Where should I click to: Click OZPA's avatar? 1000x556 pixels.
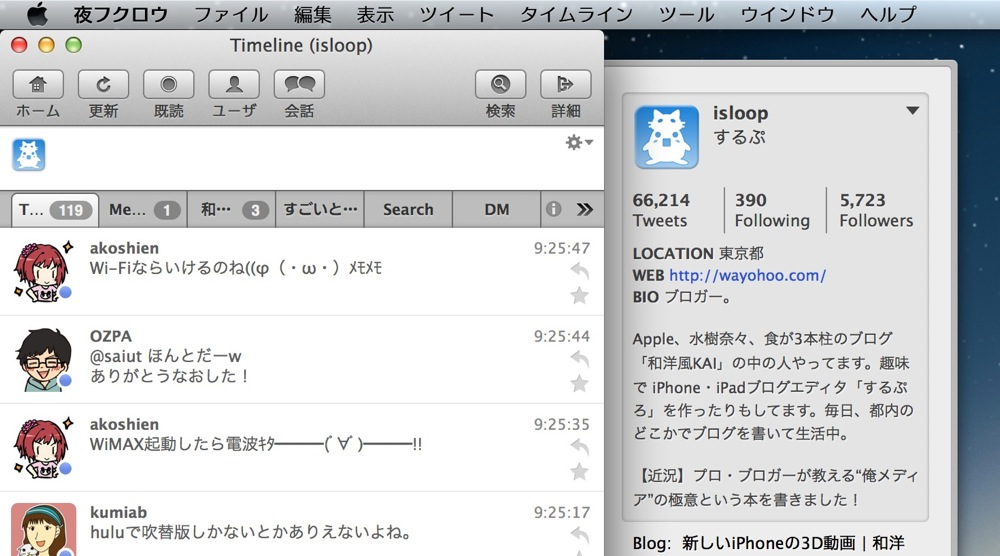(43, 359)
